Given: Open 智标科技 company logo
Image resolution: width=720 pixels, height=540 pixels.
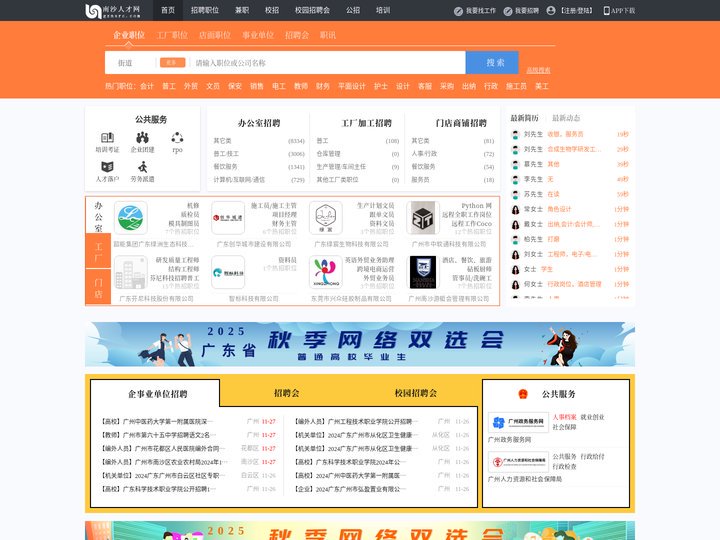Looking at the screenshot, I should pyautogui.click(x=228, y=272).
